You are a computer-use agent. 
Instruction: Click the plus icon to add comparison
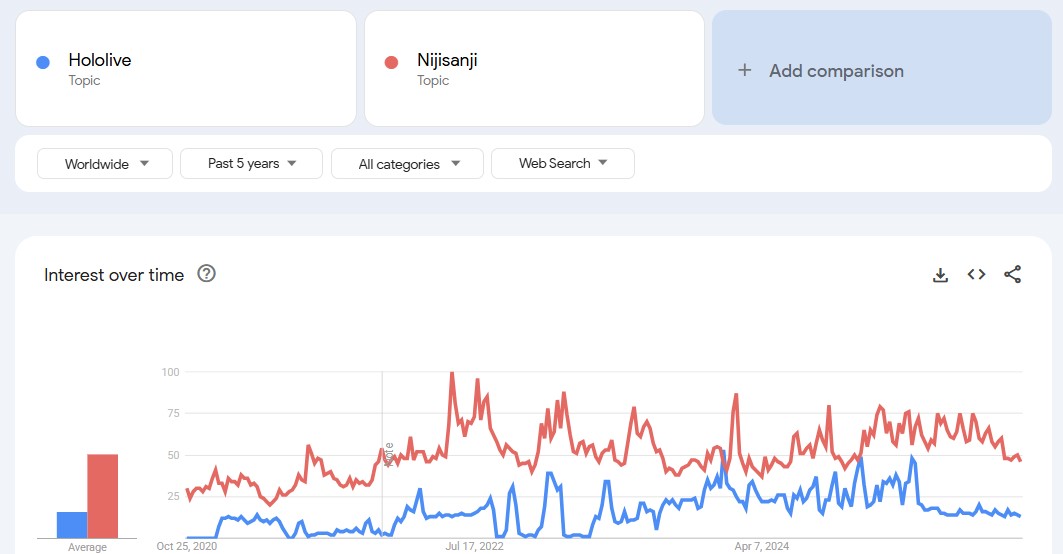744,70
